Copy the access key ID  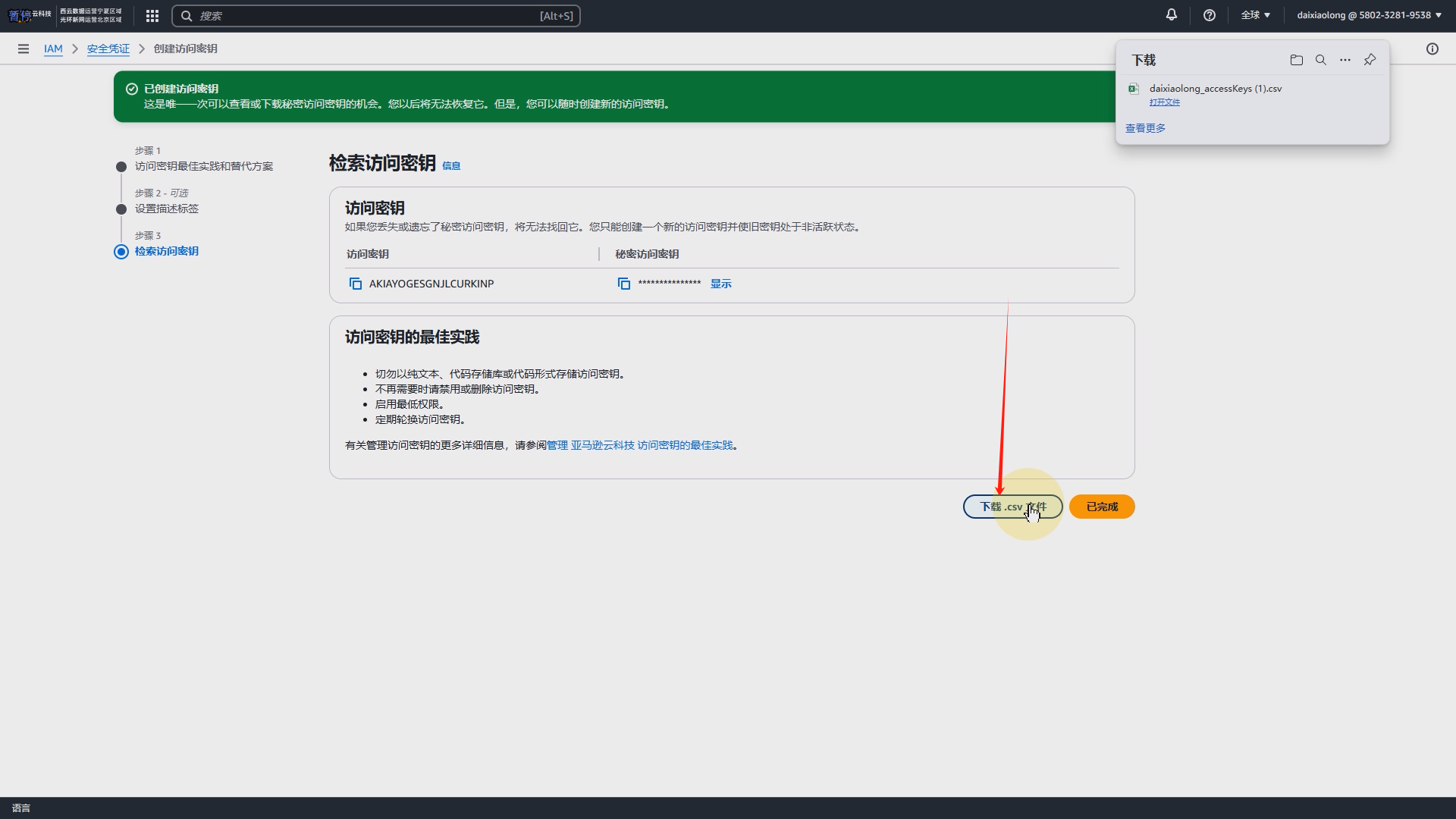(355, 284)
